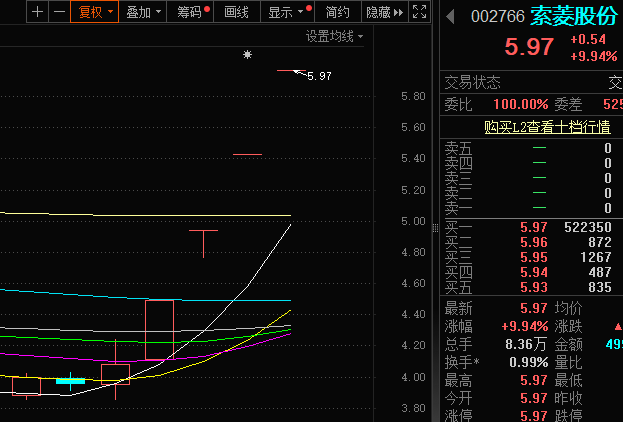This screenshot has height=422, width=623.
Task: Click the layout icon right of 隐藏
Action: [x=420, y=12]
